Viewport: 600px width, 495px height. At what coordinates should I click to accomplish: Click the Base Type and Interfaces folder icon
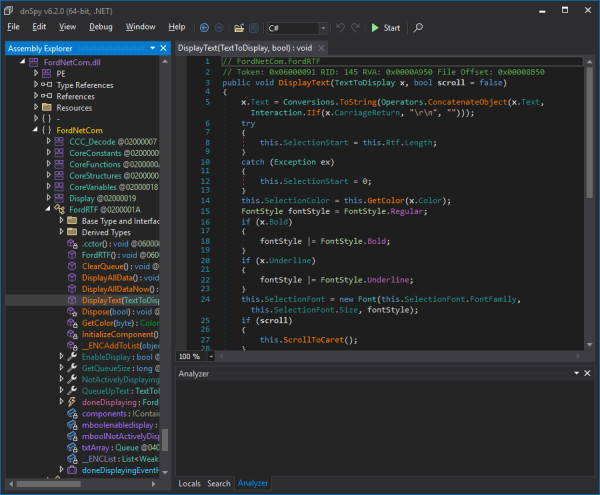(x=72, y=221)
